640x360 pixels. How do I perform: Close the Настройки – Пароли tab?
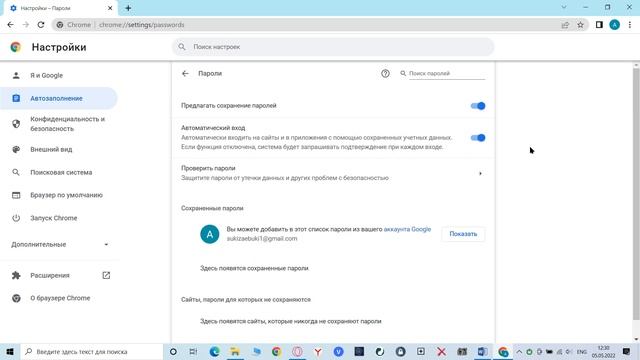point(110,8)
